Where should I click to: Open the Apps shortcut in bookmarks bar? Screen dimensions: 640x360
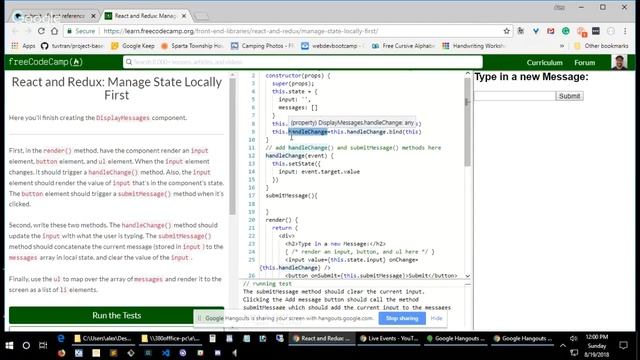pos(24,46)
